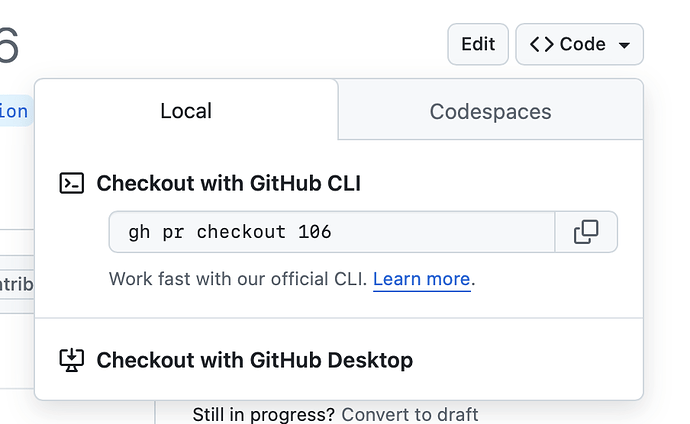Click the blue label tag at left edge
Viewport: 690px width, 424px height.
coord(14,111)
